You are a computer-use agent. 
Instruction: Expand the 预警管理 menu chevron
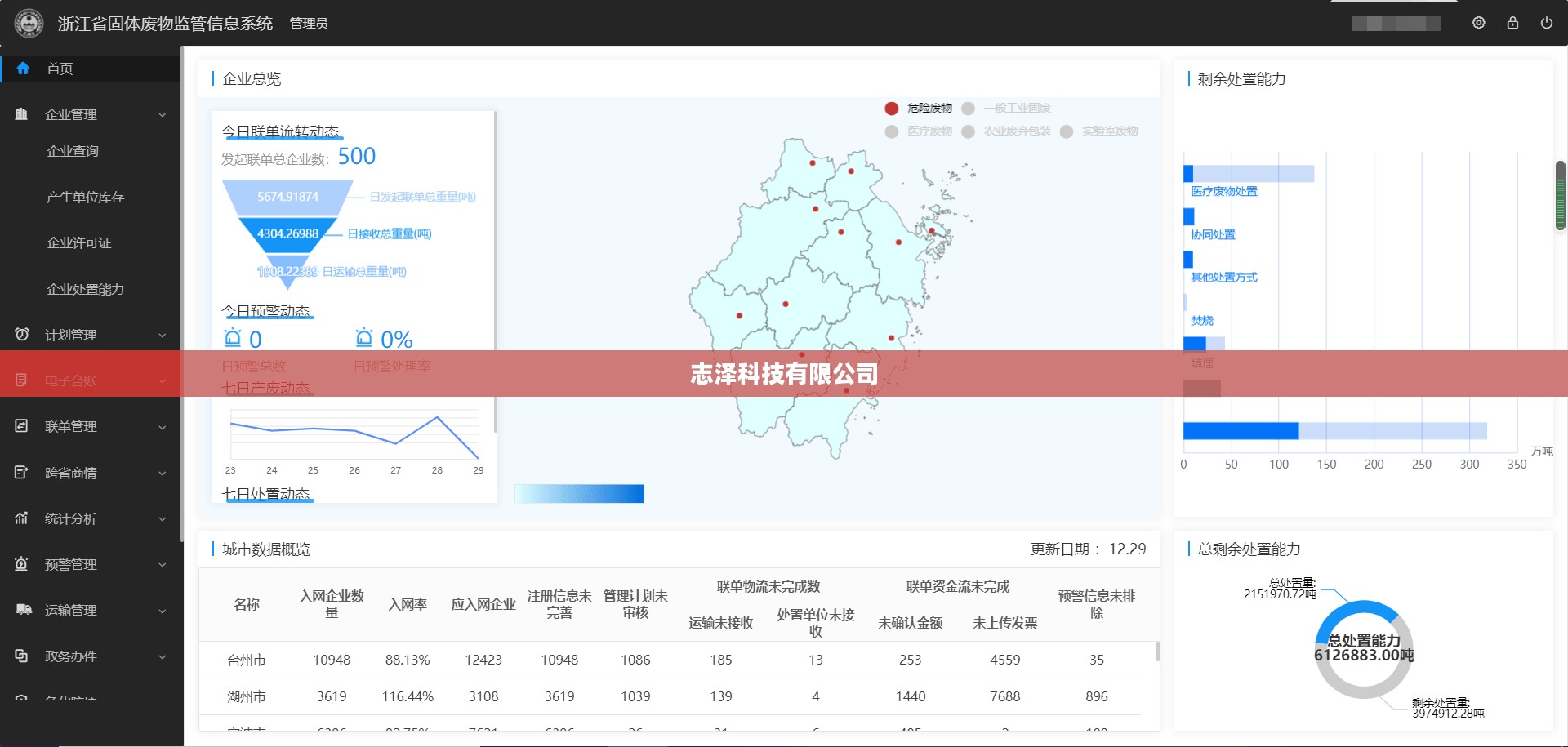click(x=162, y=565)
